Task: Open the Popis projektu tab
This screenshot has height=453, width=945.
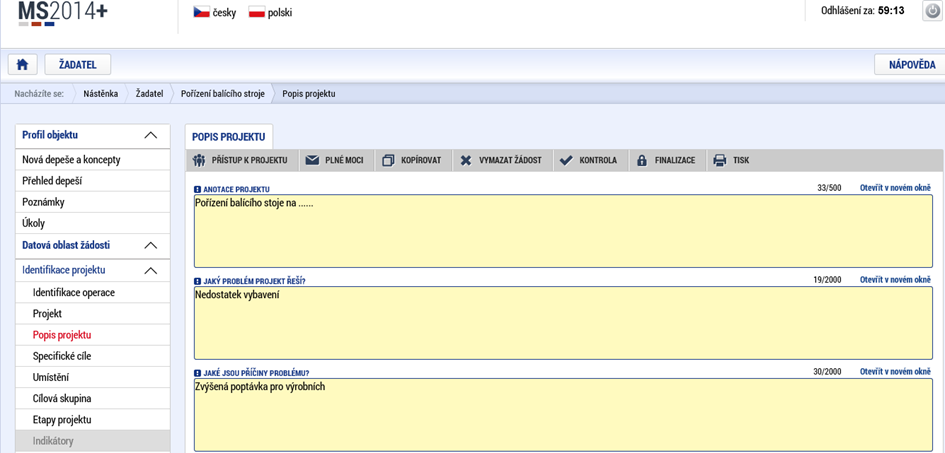Action: (228, 137)
